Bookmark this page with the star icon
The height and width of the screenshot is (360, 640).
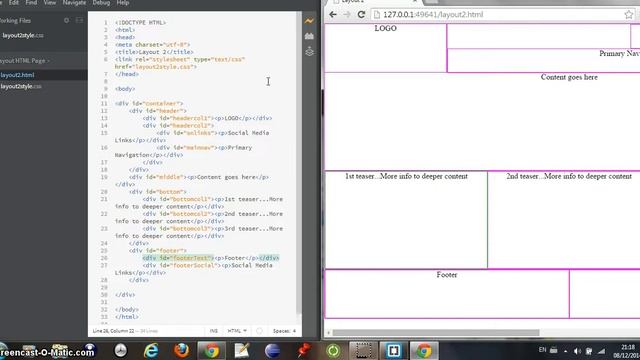[x=629, y=15]
